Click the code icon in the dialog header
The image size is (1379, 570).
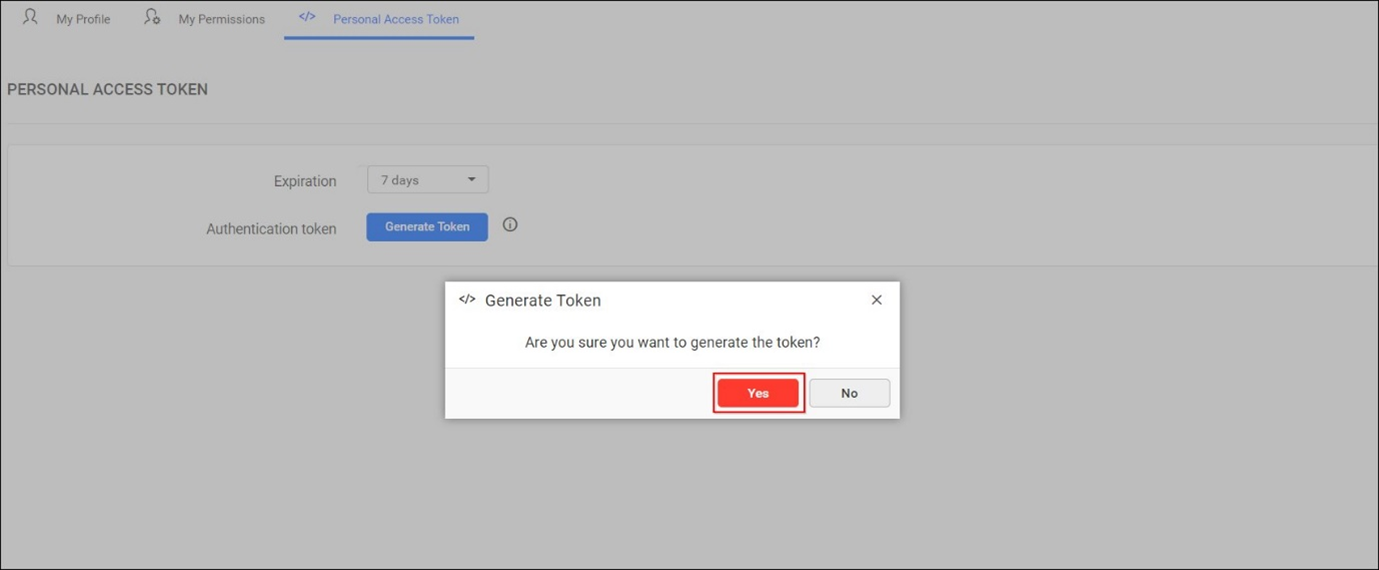(x=466, y=299)
